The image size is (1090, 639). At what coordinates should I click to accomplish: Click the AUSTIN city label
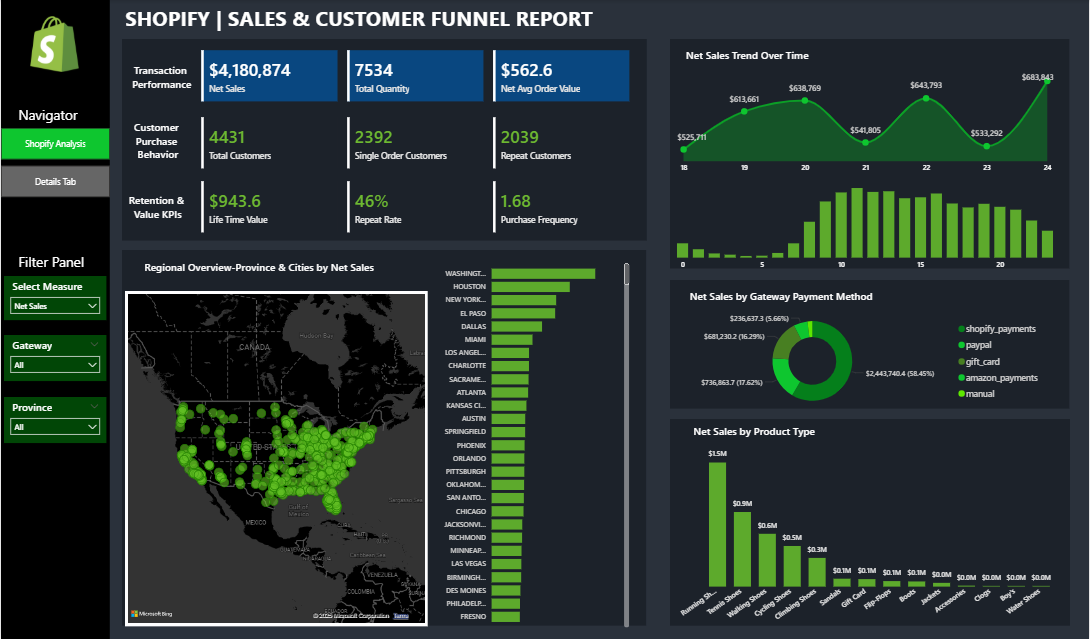point(474,419)
